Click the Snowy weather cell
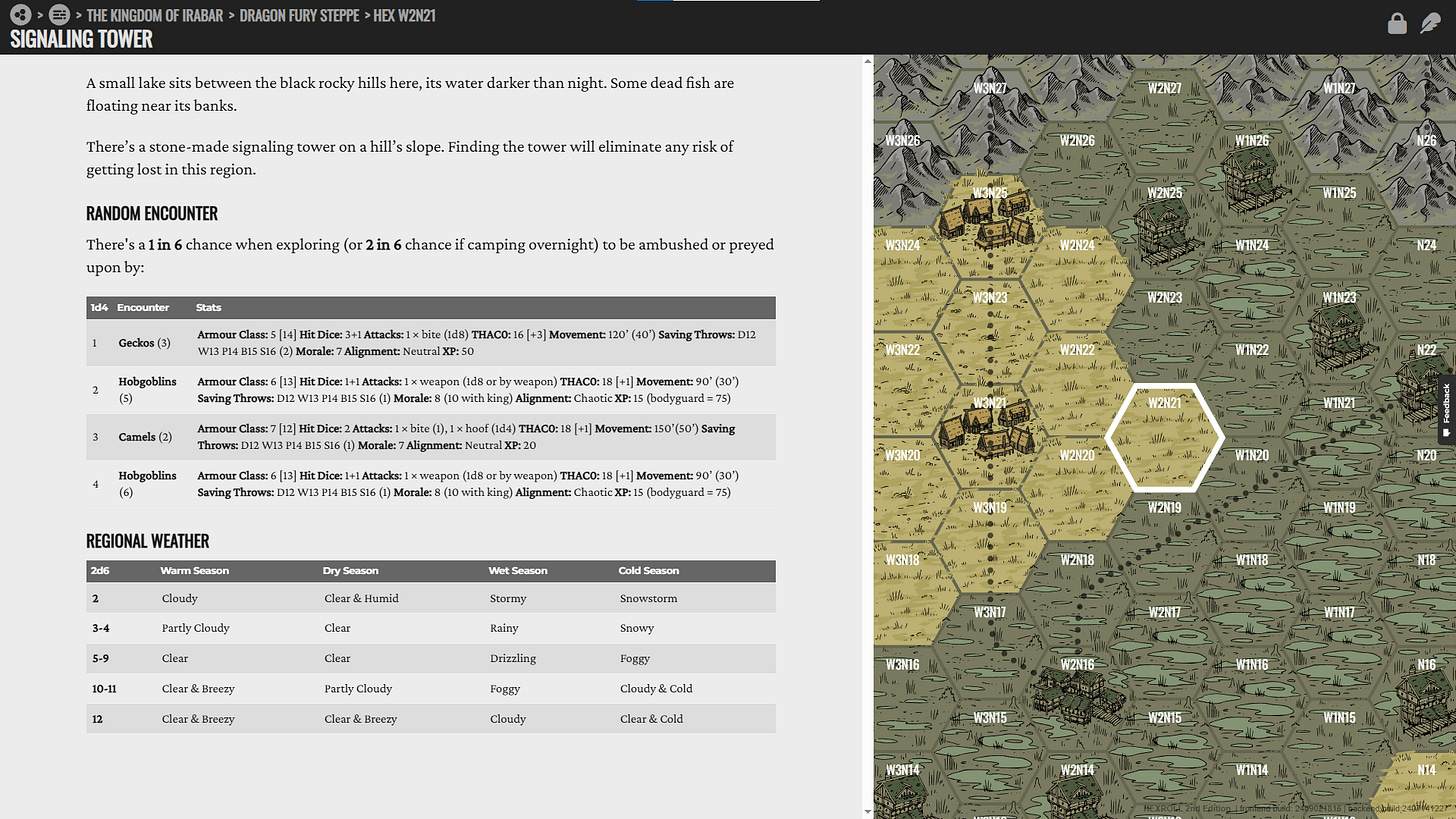1456x819 pixels. tap(636, 628)
